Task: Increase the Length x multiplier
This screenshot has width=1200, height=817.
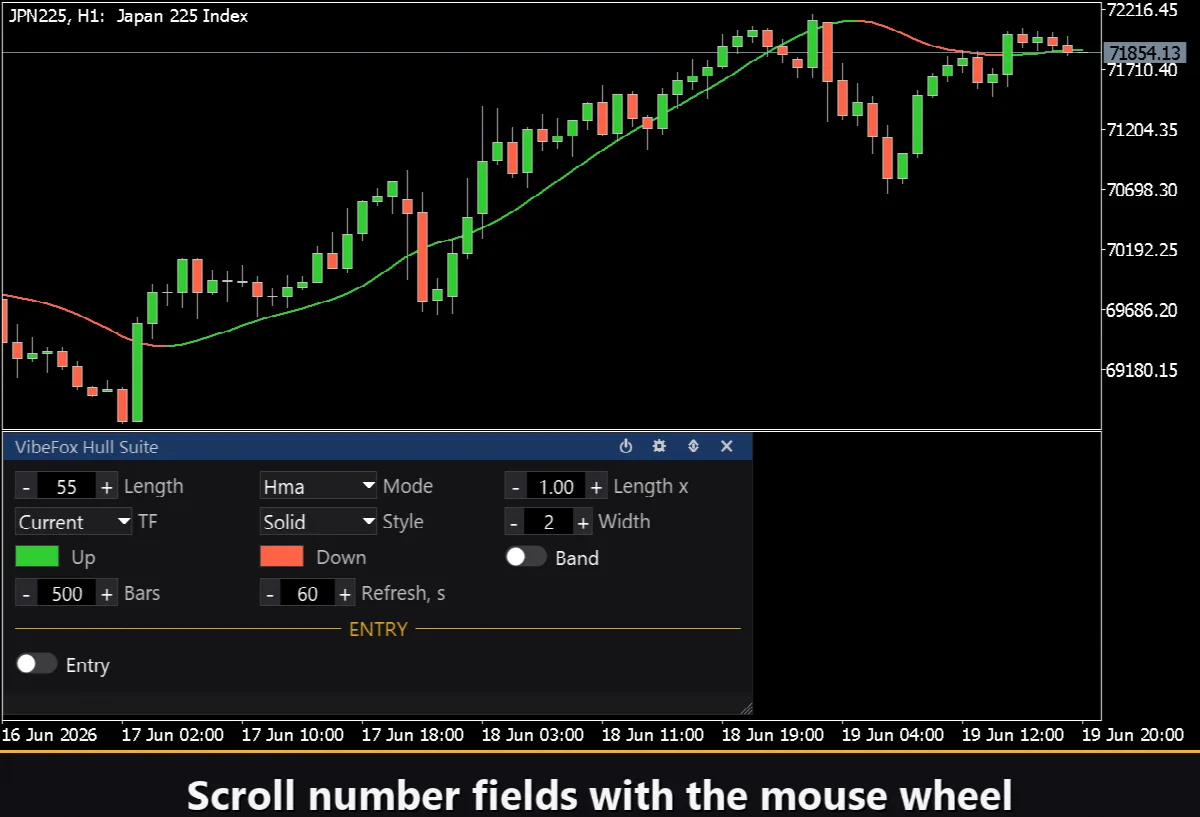Action: (596, 487)
